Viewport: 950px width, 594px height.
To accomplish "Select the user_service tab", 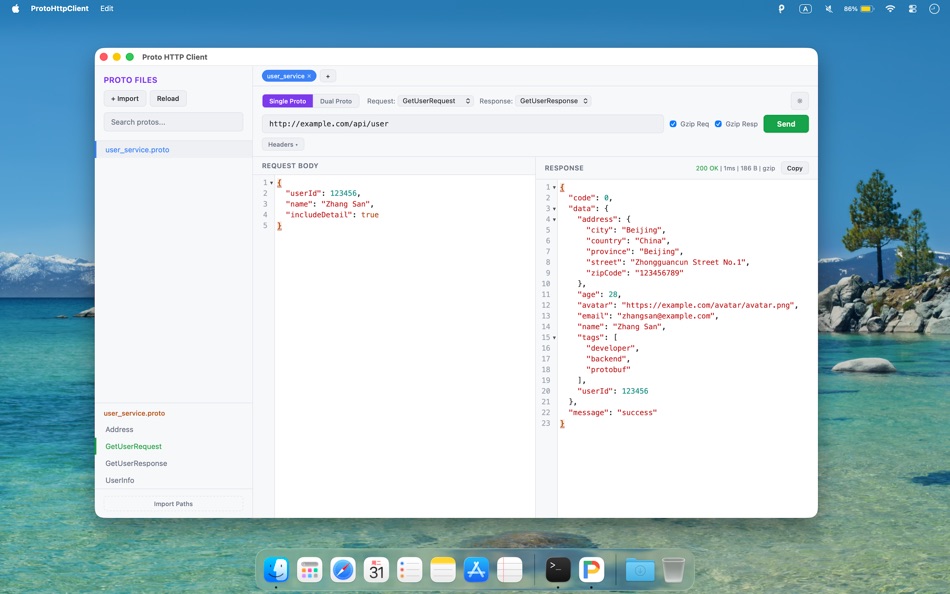I will [285, 76].
